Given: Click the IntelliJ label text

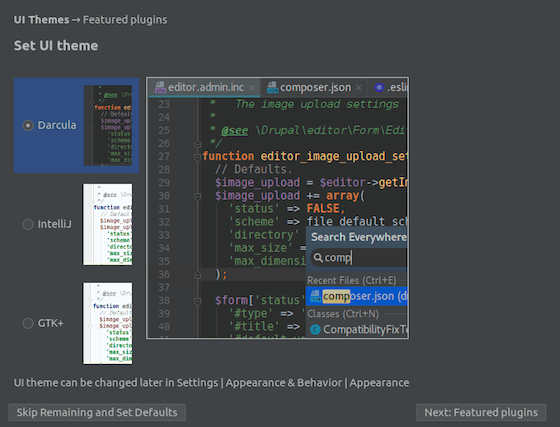Looking at the screenshot, I should click(55, 224).
